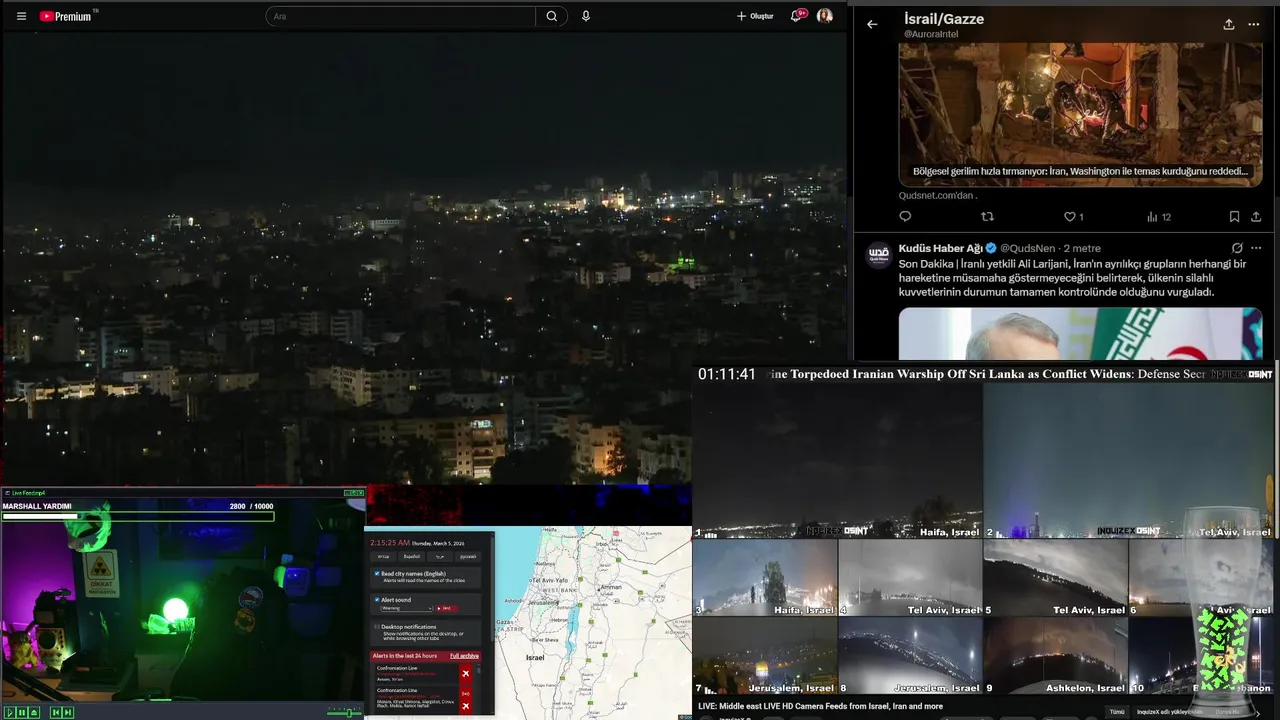This screenshot has width=1280, height=720.
Task: Open the 'Bölgesel gerilim hızla tırmanıyor' link card
Action: coord(1080,114)
